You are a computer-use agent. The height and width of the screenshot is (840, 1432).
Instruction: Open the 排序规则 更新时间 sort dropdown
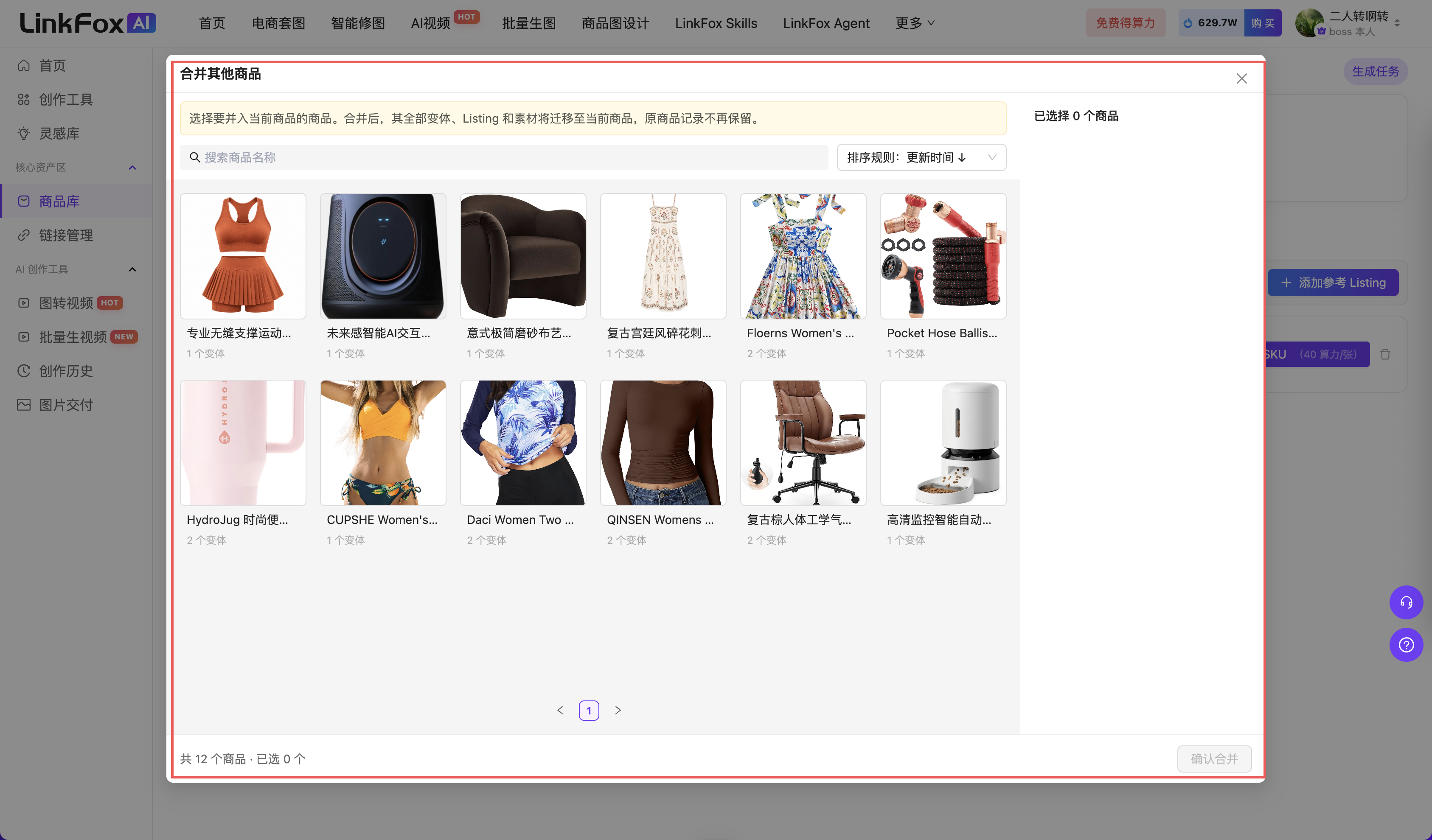coord(921,157)
